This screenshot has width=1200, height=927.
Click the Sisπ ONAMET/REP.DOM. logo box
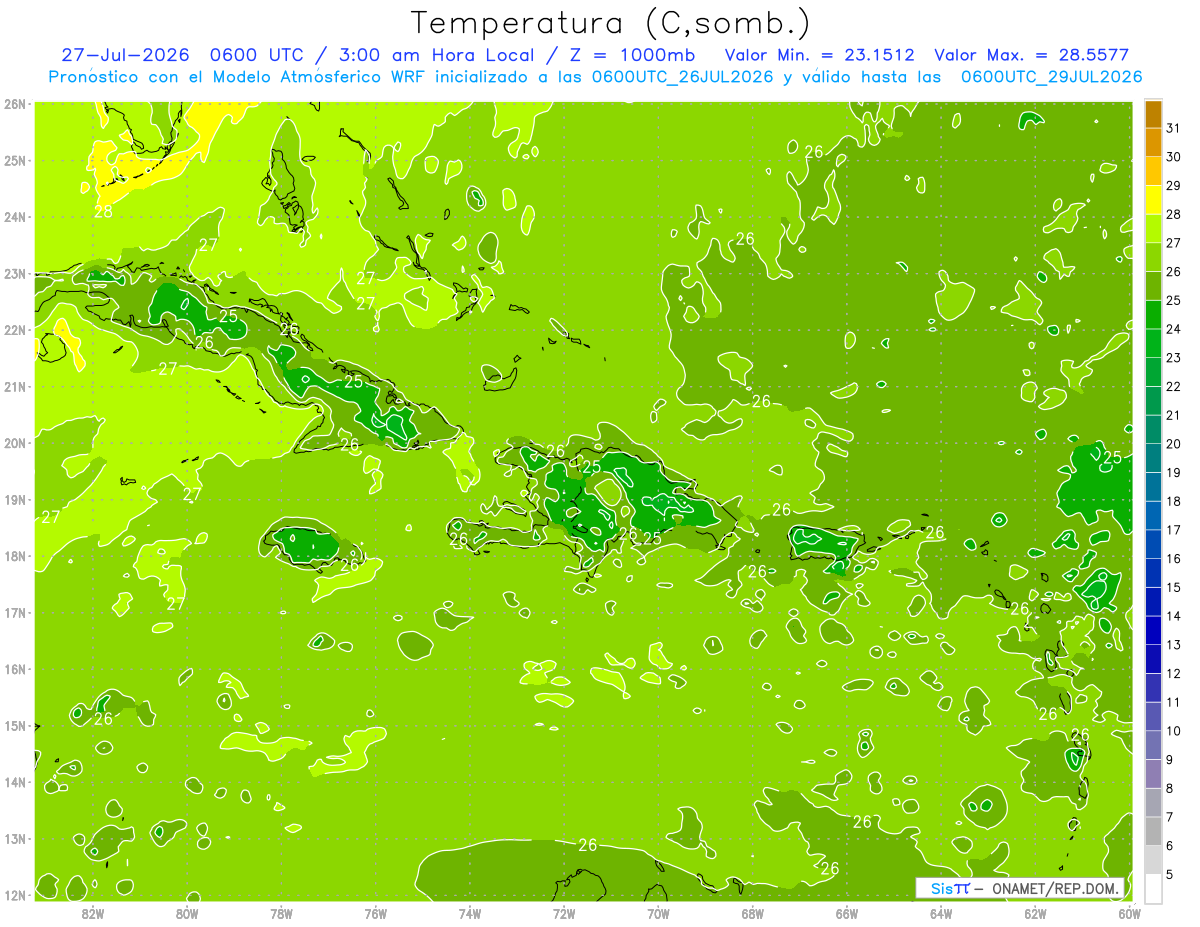[1020, 888]
